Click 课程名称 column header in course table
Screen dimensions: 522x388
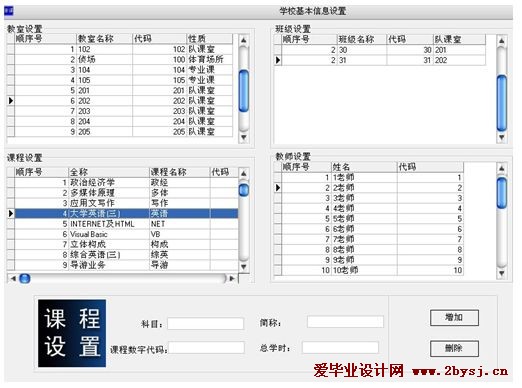(x=179, y=172)
